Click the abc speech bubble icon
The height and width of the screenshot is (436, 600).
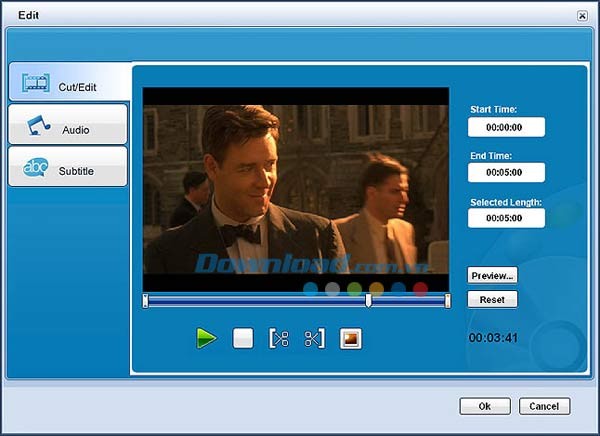pyautogui.click(x=36, y=167)
